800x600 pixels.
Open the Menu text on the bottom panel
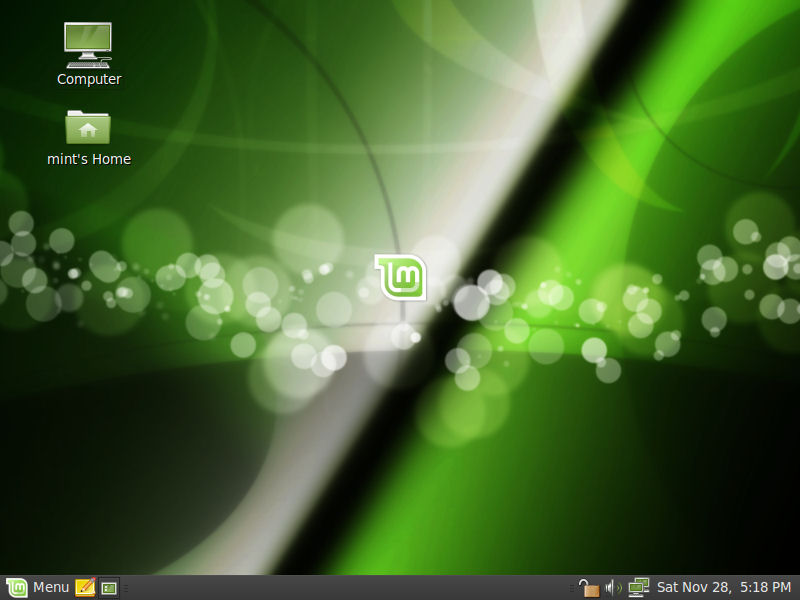click(x=51, y=587)
